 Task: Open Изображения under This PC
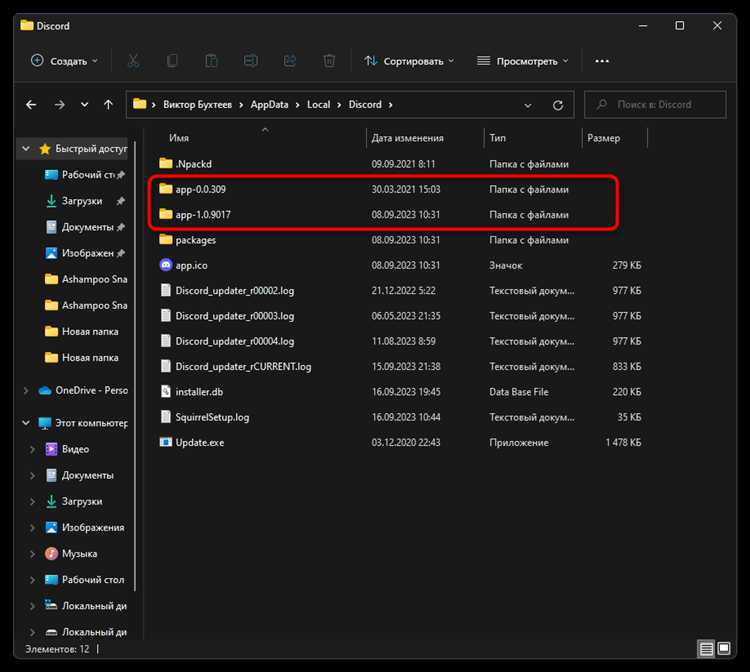(84, 528)
